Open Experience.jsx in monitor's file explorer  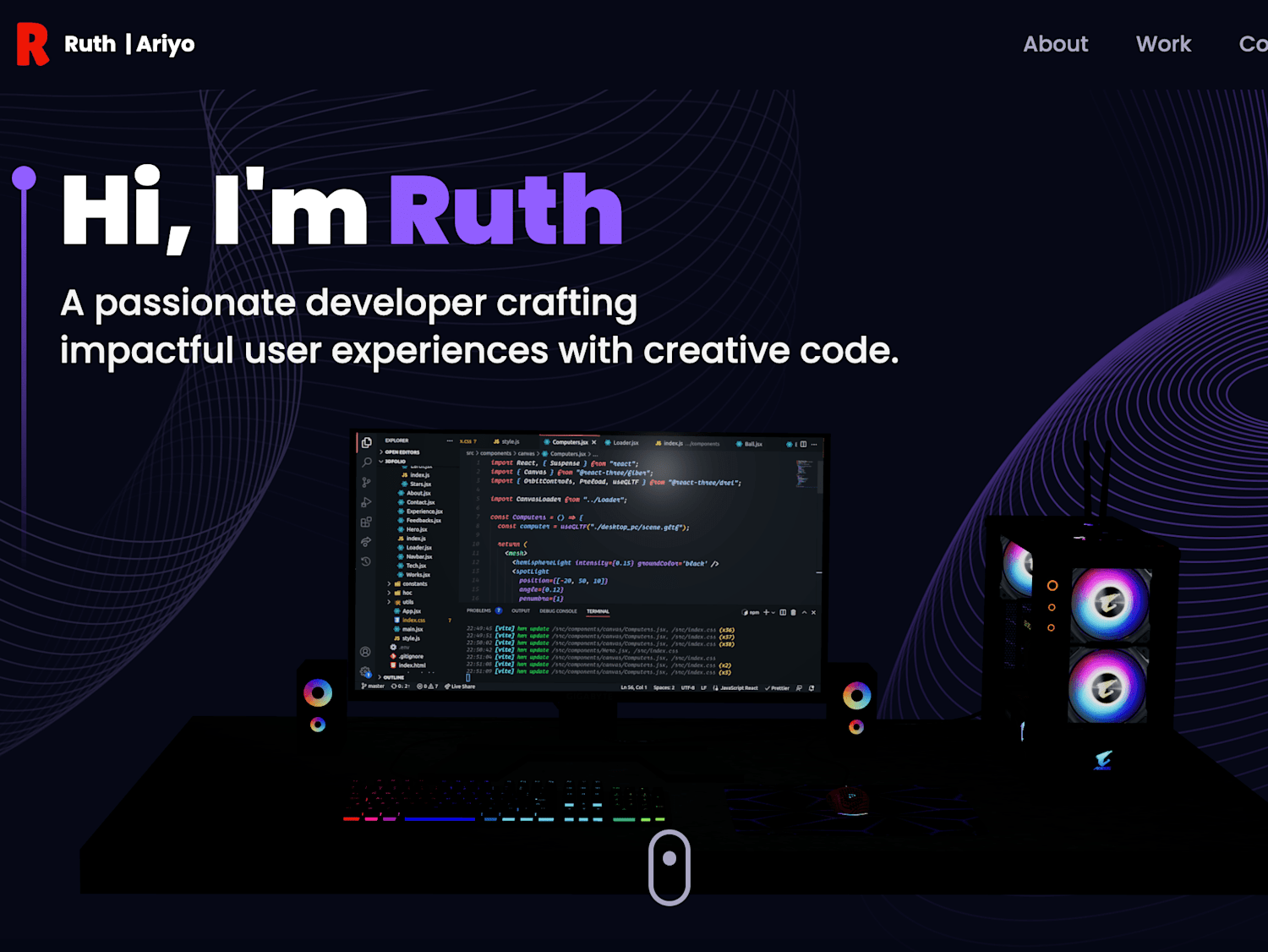point(420,512)
